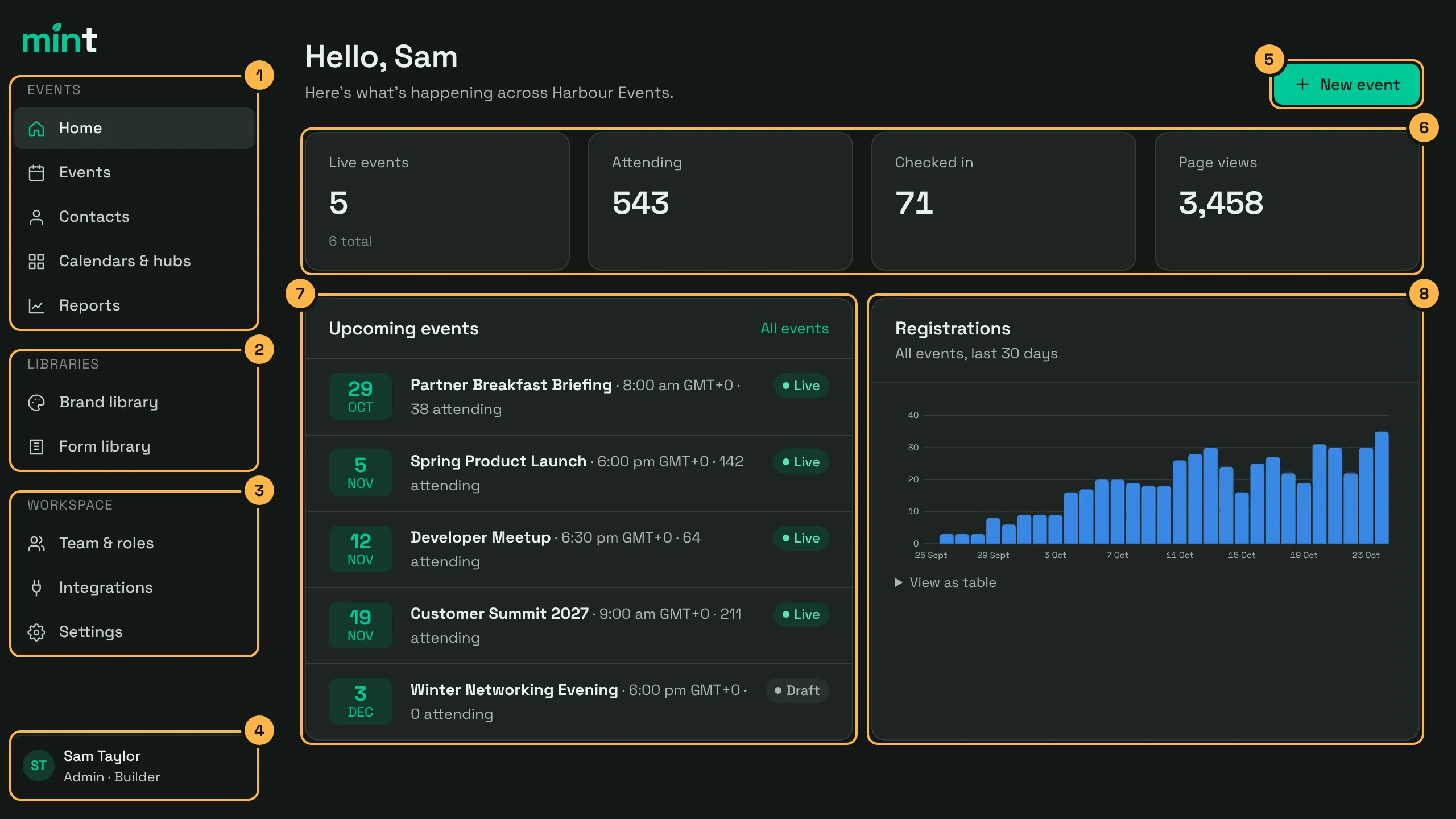Screen dimensions: 1456x819
Task: Click the Page views 3,458 card
Action: pyautogui.click(x=1287, y=201)
